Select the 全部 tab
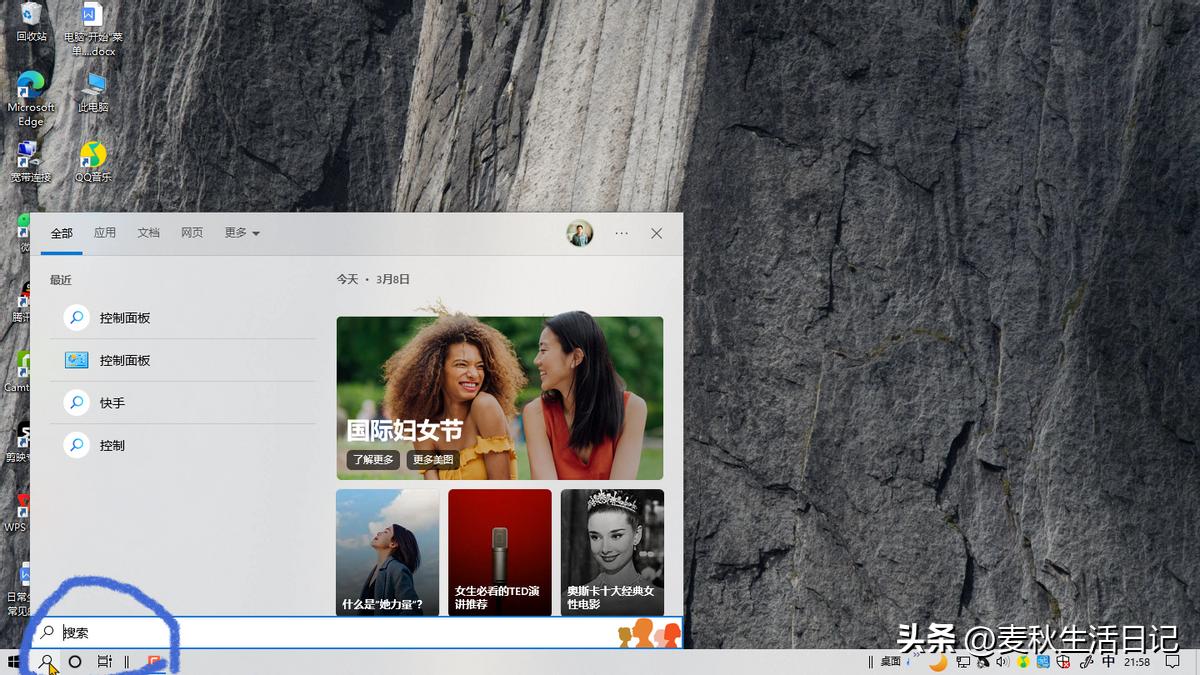This screenshot has width=1200, height=675. [62, 233]
